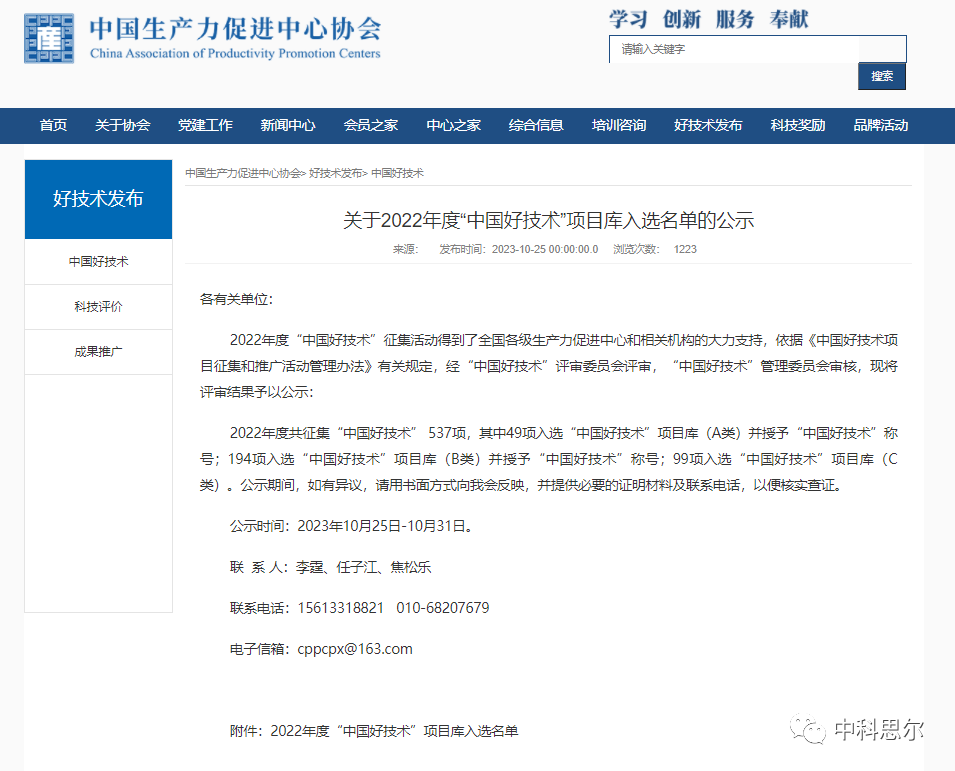Click breadcrumb link 中国好技术

(x=397, y=174)
